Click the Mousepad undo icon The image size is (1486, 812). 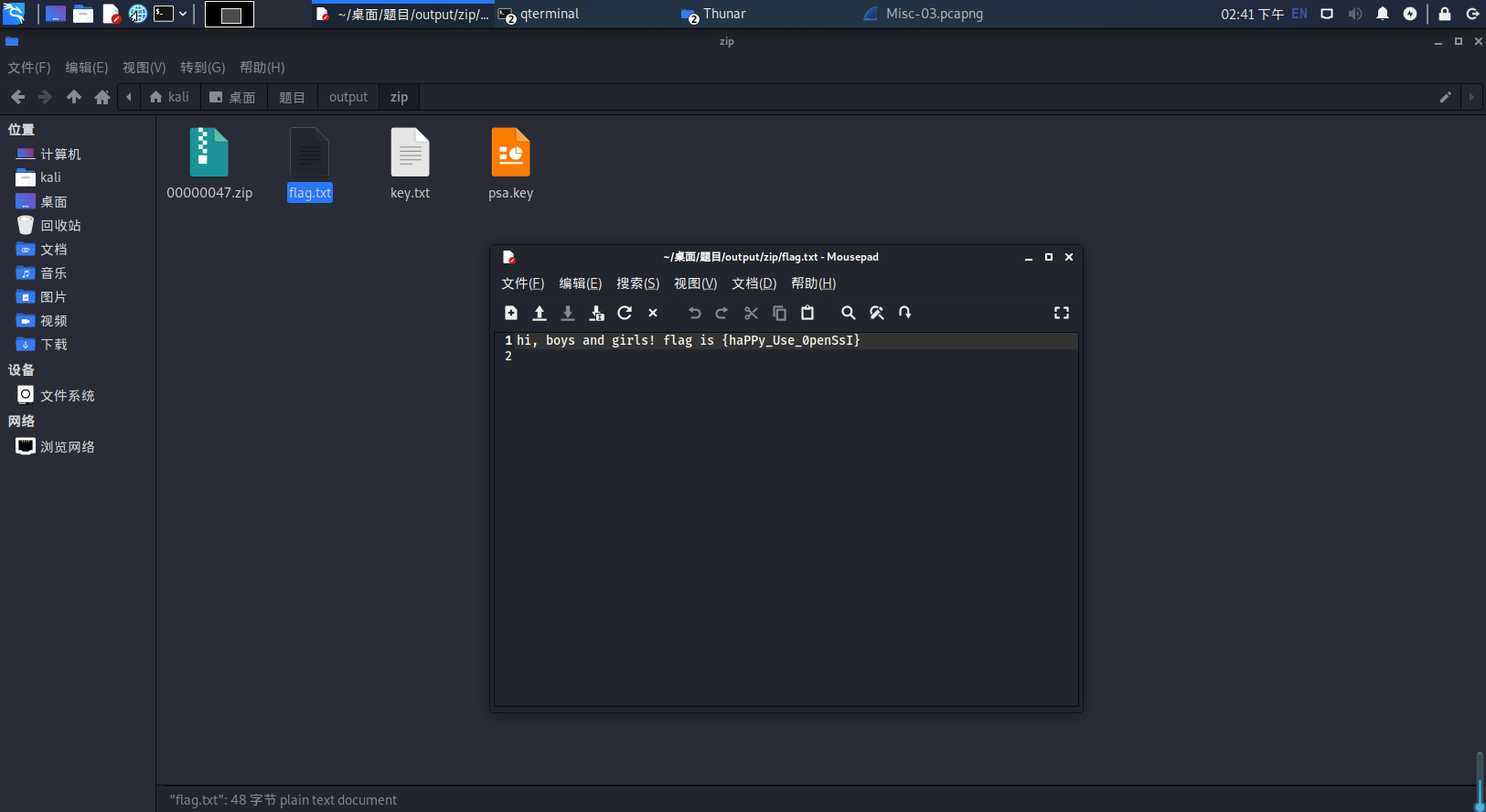point(694,313)
